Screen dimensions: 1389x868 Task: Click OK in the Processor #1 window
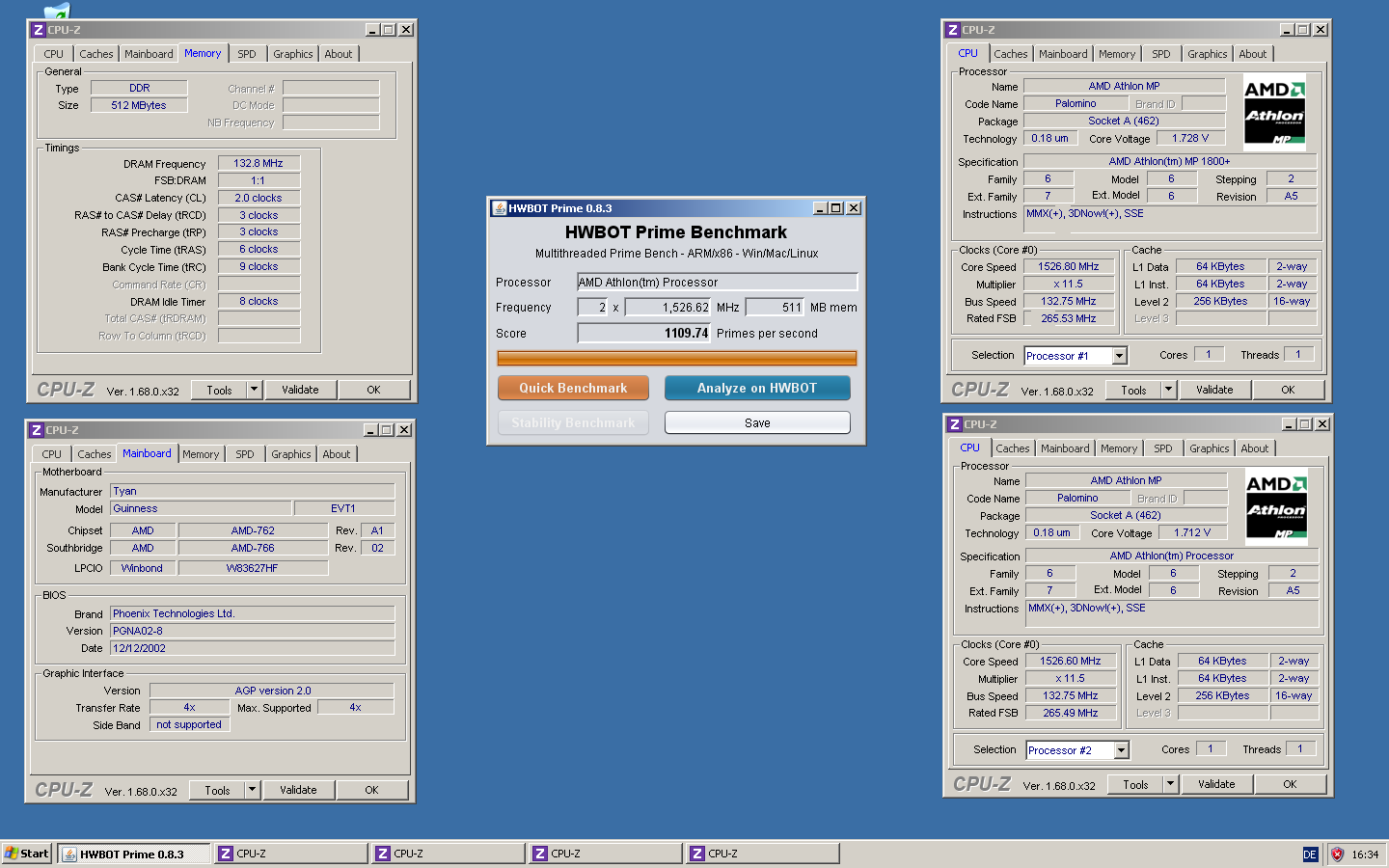(1288, 390)
